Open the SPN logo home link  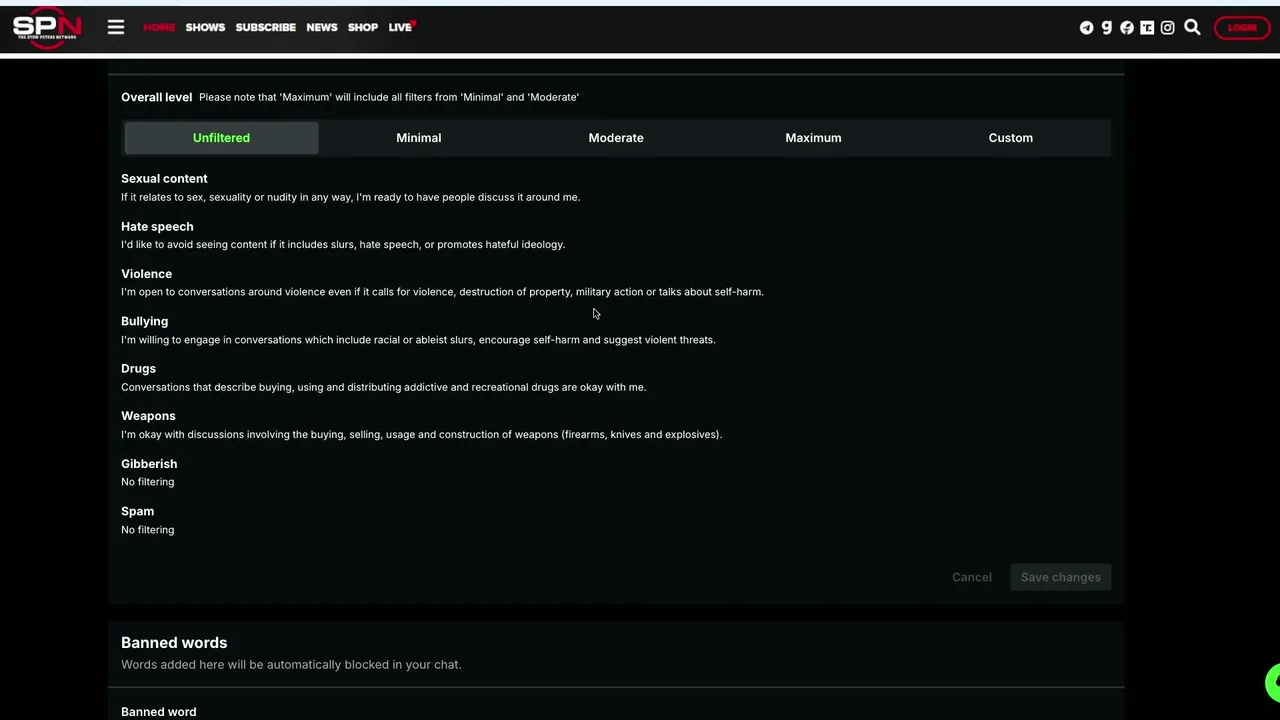click(x=47, y=27)
